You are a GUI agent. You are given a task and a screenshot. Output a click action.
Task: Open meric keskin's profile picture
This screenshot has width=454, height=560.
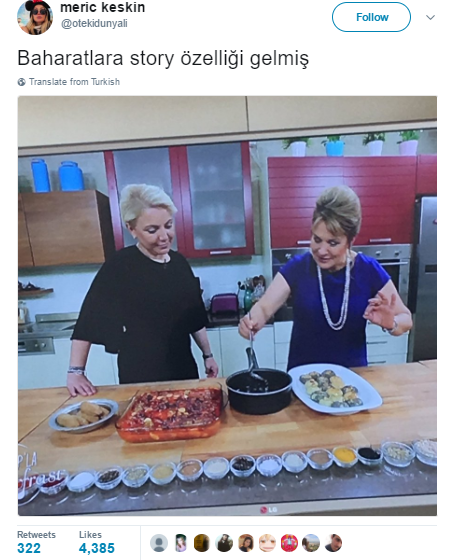click(x=35, y=17)
